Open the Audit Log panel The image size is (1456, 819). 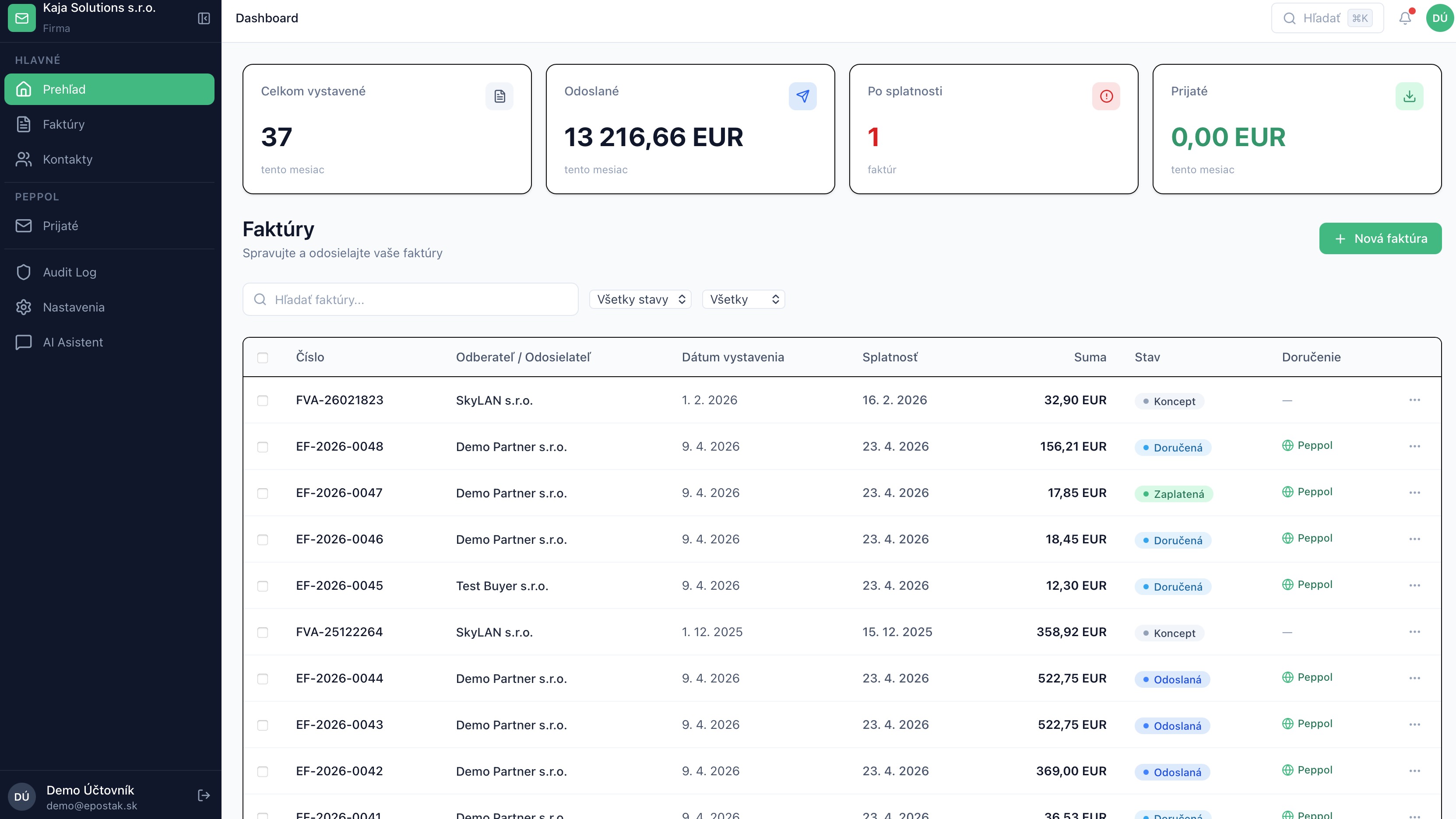(70, 272)
